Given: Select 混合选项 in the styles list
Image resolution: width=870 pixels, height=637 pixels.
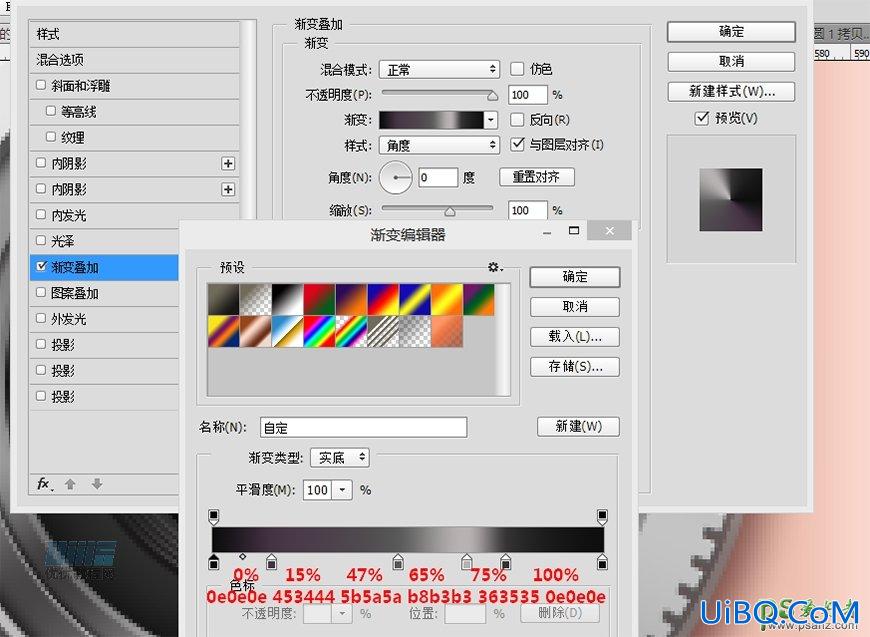Looking at the screenshot, I should 134,60.
